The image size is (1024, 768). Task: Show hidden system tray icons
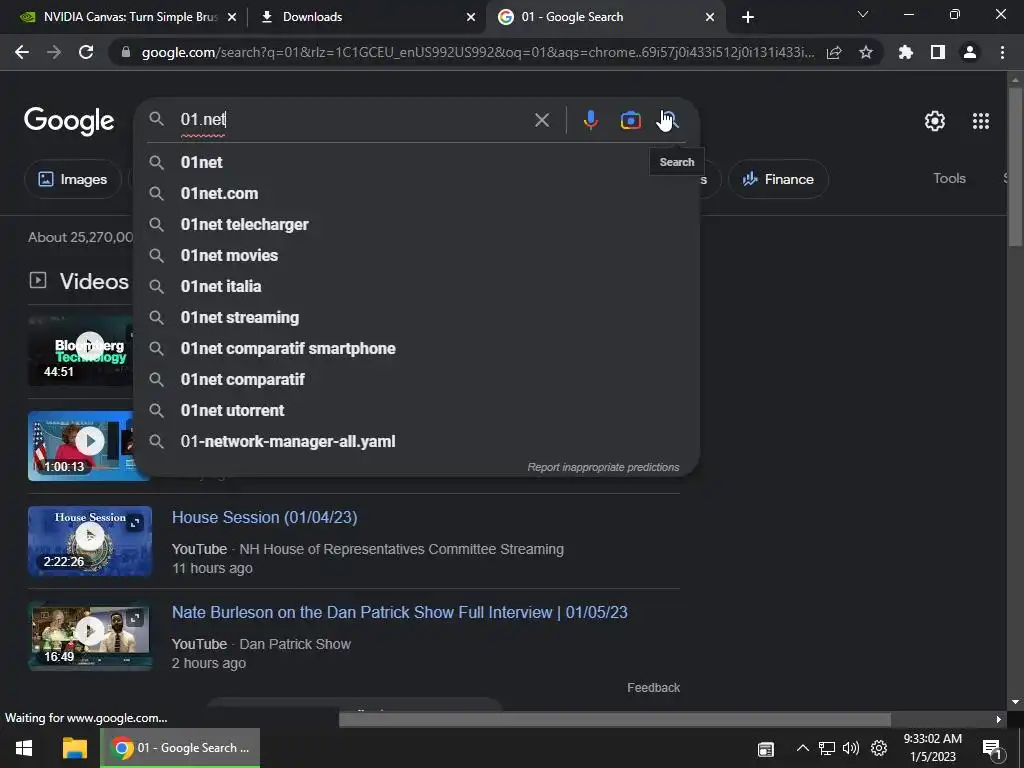(803, 748)
